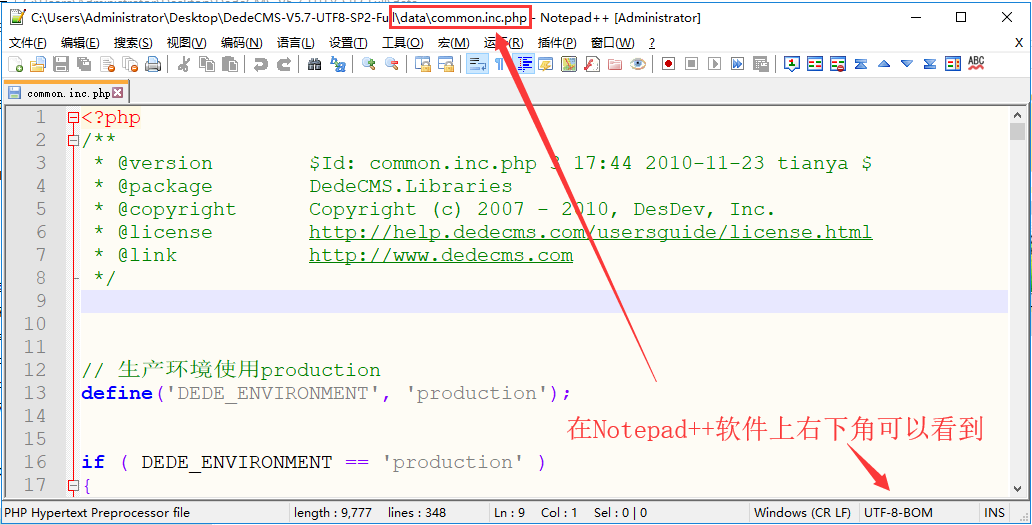The image size is (1032, 525).
Task: Click the New file toolbar icon
Action: [x=15, y=64]
